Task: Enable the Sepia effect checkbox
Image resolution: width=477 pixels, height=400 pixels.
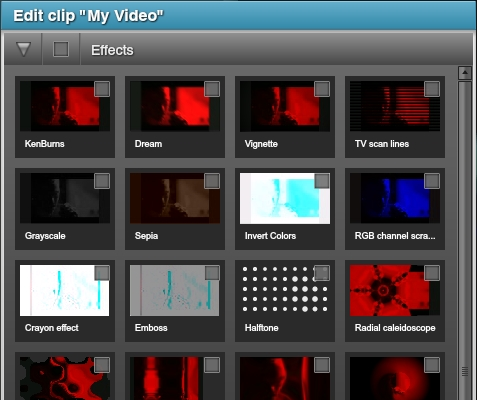Action: (212, 181)
